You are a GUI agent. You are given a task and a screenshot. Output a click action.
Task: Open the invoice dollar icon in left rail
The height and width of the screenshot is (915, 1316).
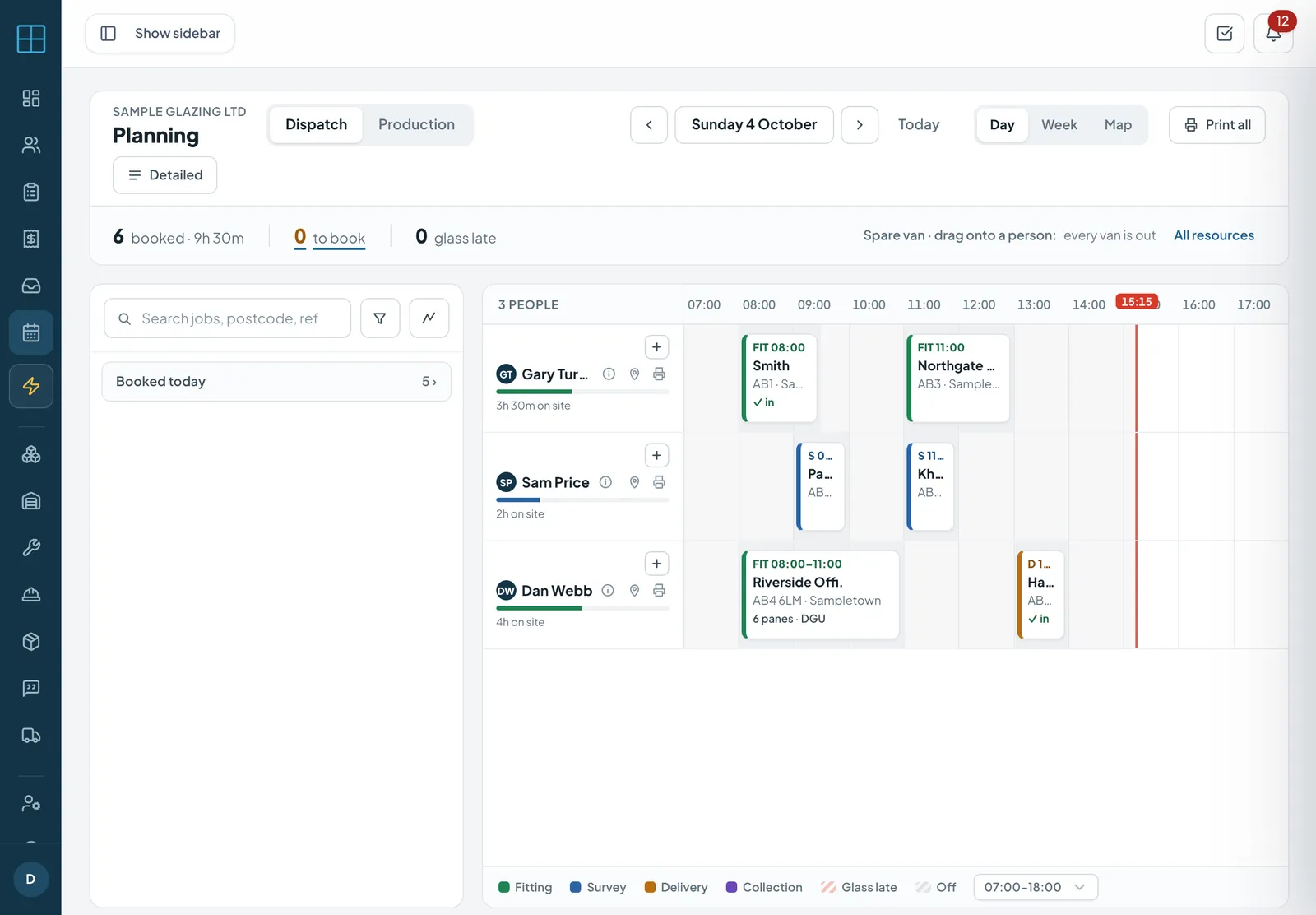(31, 239)
